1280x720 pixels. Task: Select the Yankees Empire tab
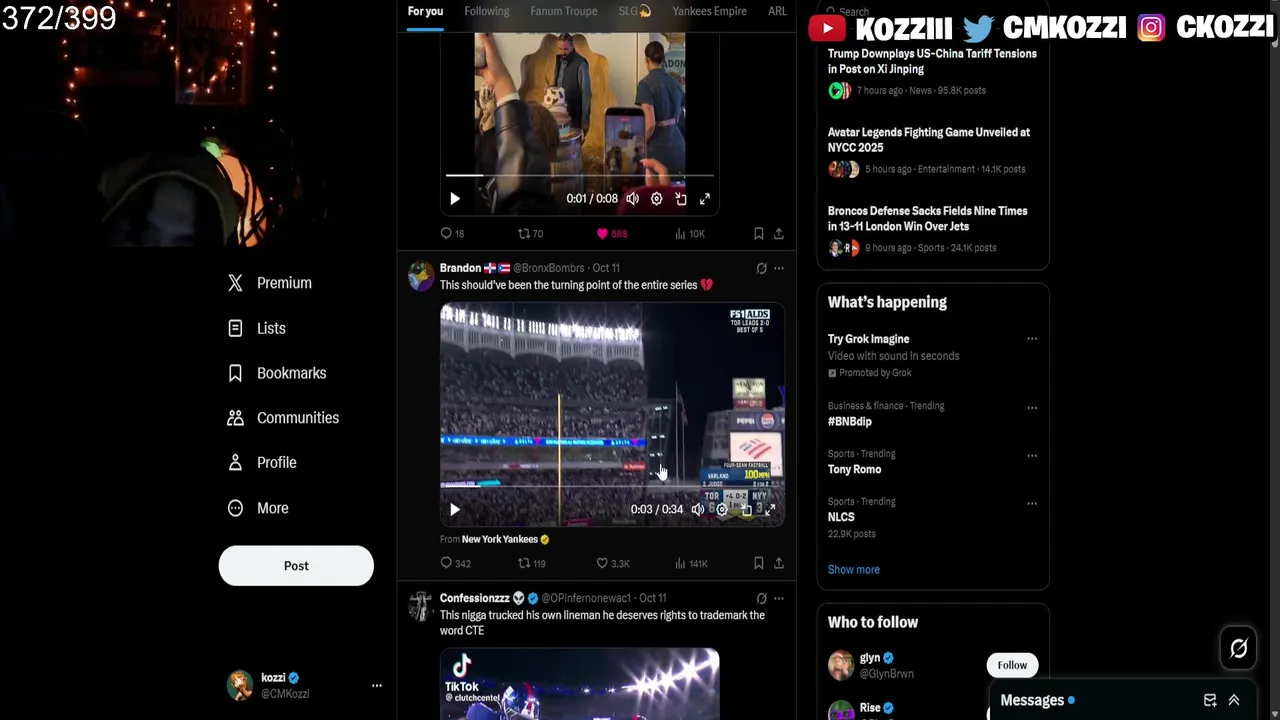click(709, 11)
